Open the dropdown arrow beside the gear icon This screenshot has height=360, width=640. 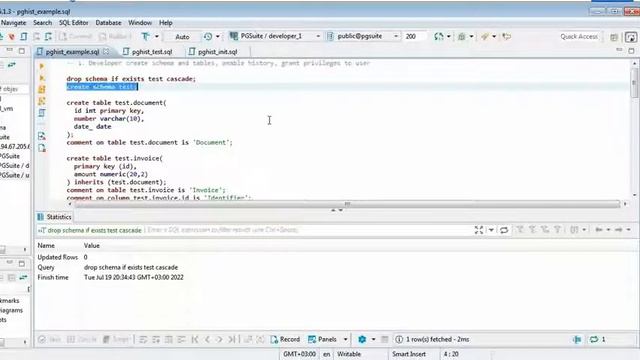(x=373, y=339)
